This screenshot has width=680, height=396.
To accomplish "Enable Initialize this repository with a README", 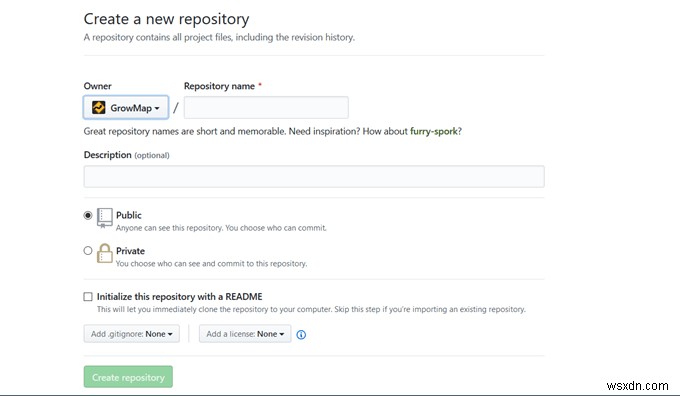I will click(88, 297).
